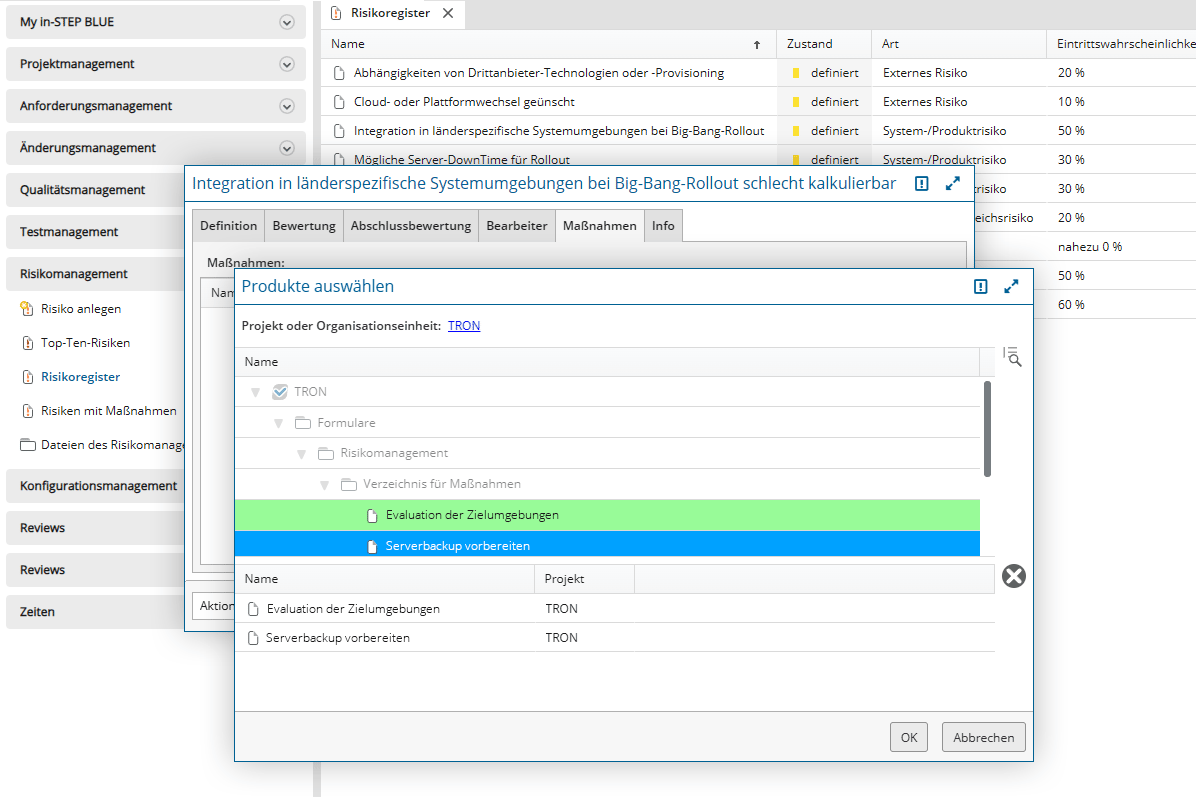
Task: Sort the risk table by Name column
Action: (348, 44)
